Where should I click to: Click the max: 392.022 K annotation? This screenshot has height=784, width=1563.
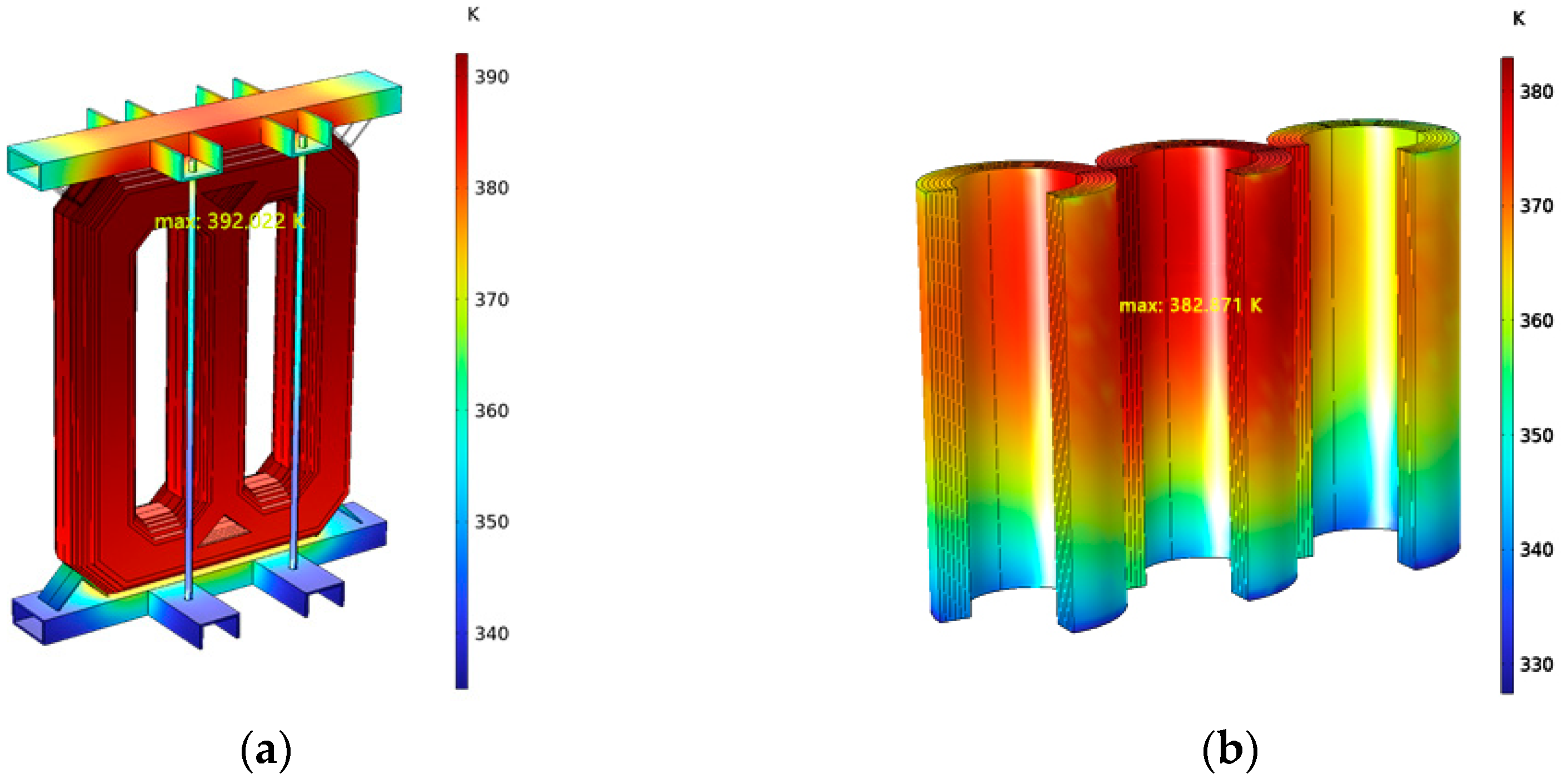coord(229,221)
